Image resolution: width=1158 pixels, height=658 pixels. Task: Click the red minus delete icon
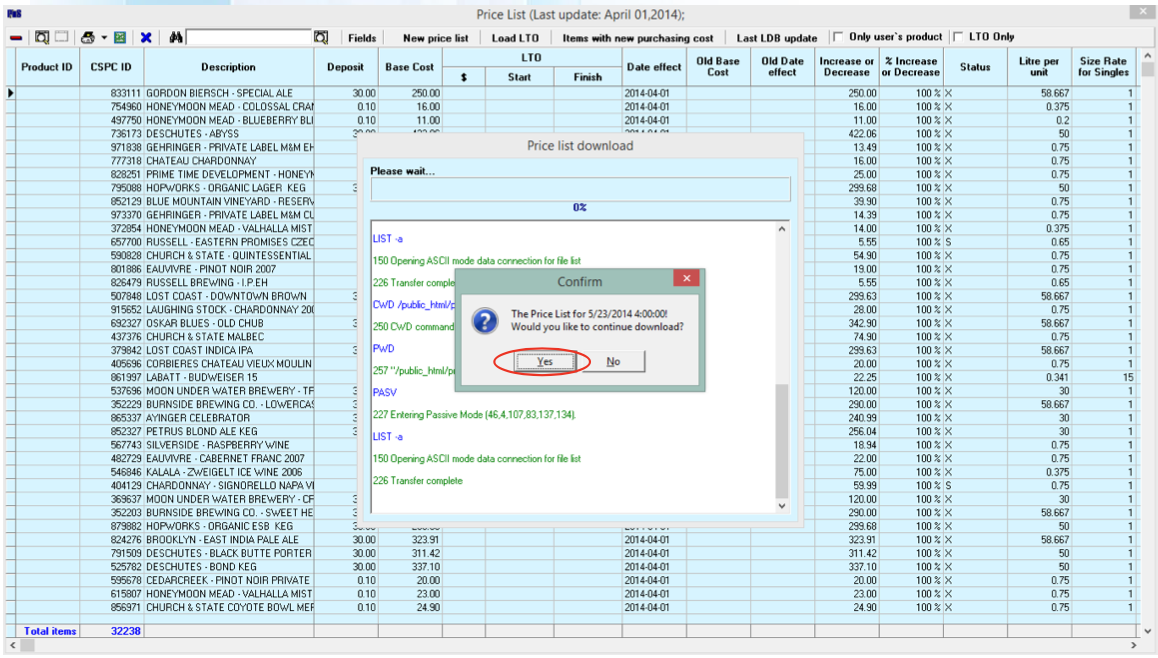click(16, 38)
